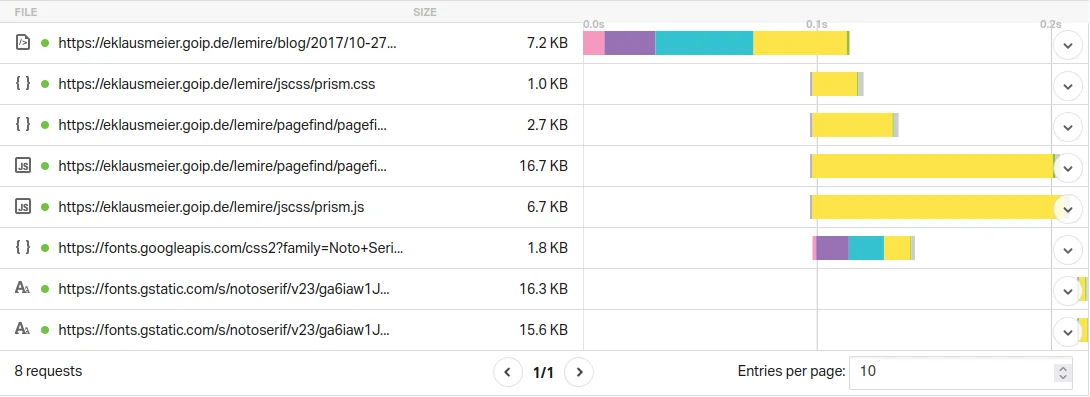Click the HTML document icon for blog/2017 request
Viewport: 1090px width, 397px height.
23,42
